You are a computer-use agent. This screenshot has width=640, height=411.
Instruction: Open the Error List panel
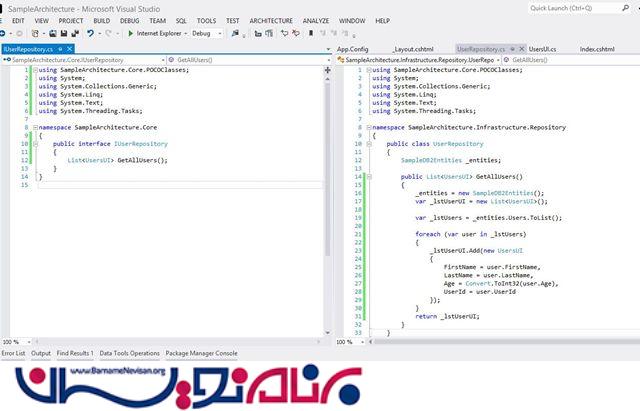(13, 353)
